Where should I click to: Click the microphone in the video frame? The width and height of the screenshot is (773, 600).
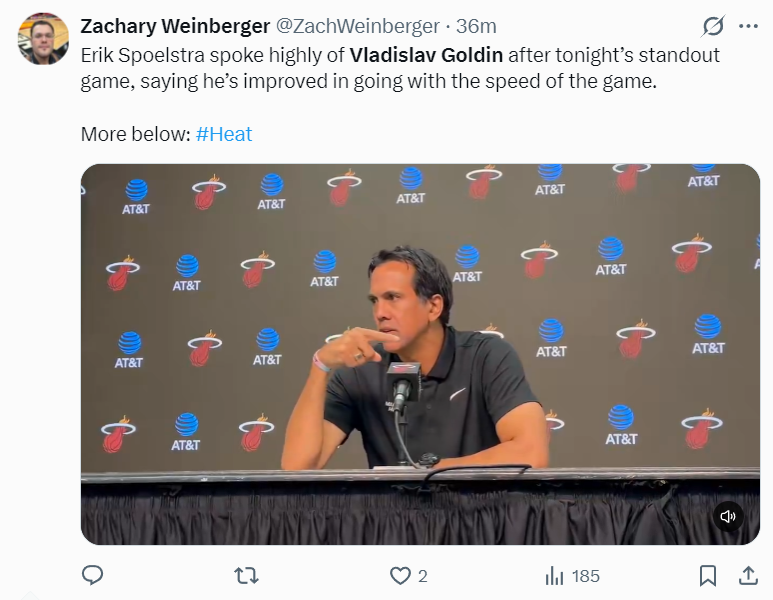tap(403, 382)
